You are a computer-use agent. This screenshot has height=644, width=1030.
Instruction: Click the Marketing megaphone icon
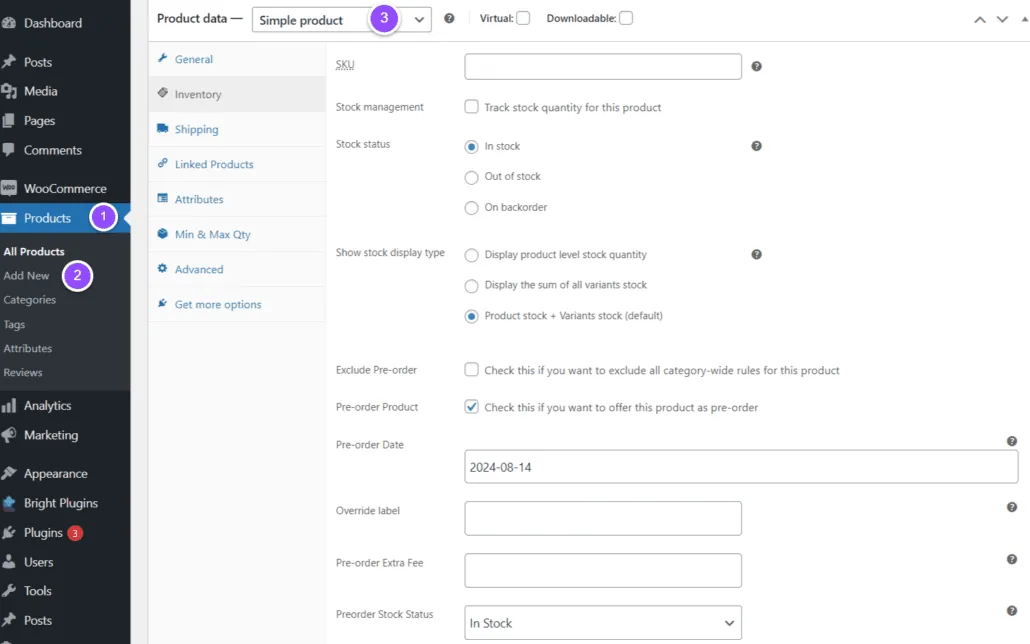click(x=9, y=435)
